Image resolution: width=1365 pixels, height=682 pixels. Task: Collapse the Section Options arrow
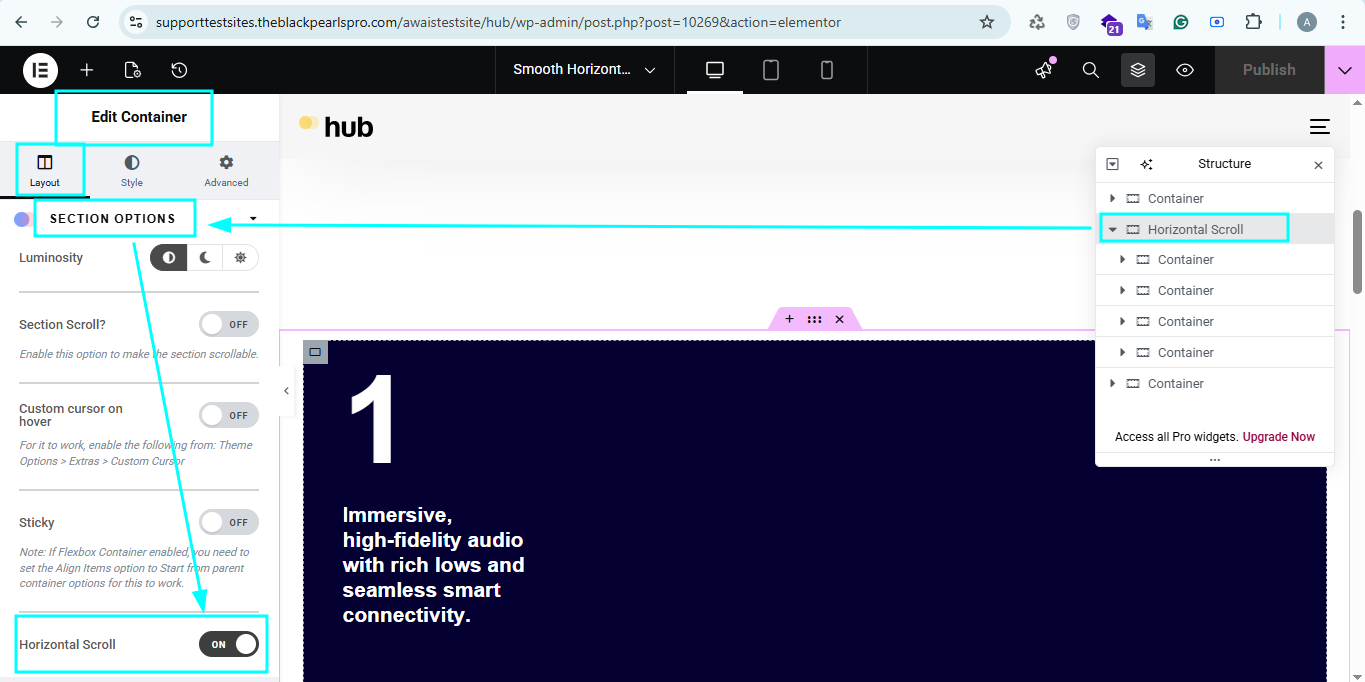(x=253, y=218)
